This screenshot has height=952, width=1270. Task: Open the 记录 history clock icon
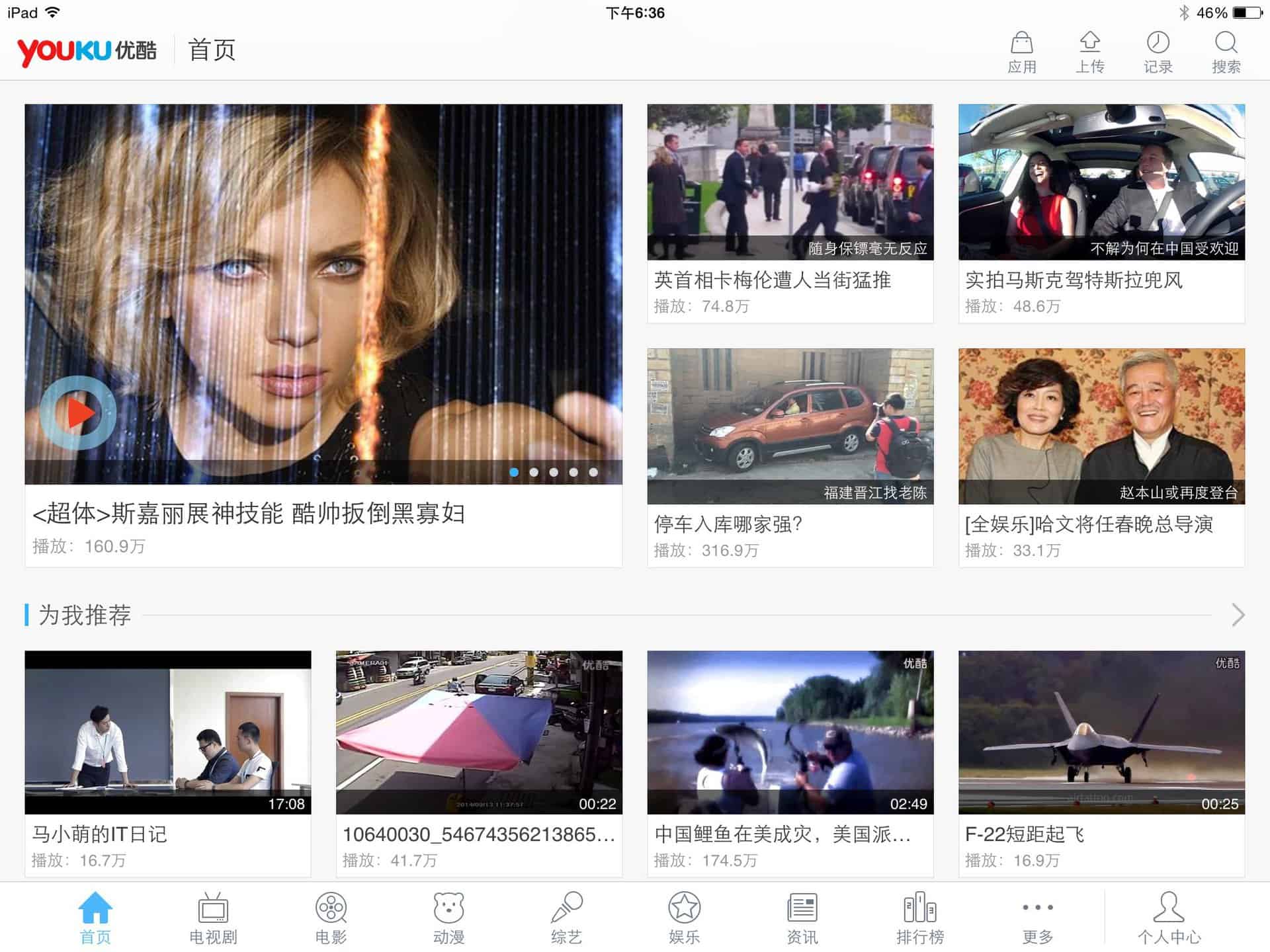(x=1158, y=44)
